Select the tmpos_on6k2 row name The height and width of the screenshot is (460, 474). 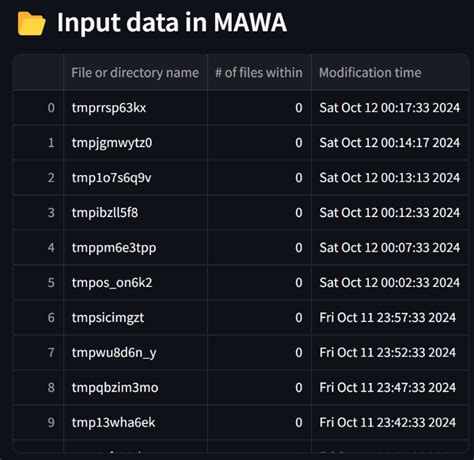pyautogui.click(x=135, y=283)
